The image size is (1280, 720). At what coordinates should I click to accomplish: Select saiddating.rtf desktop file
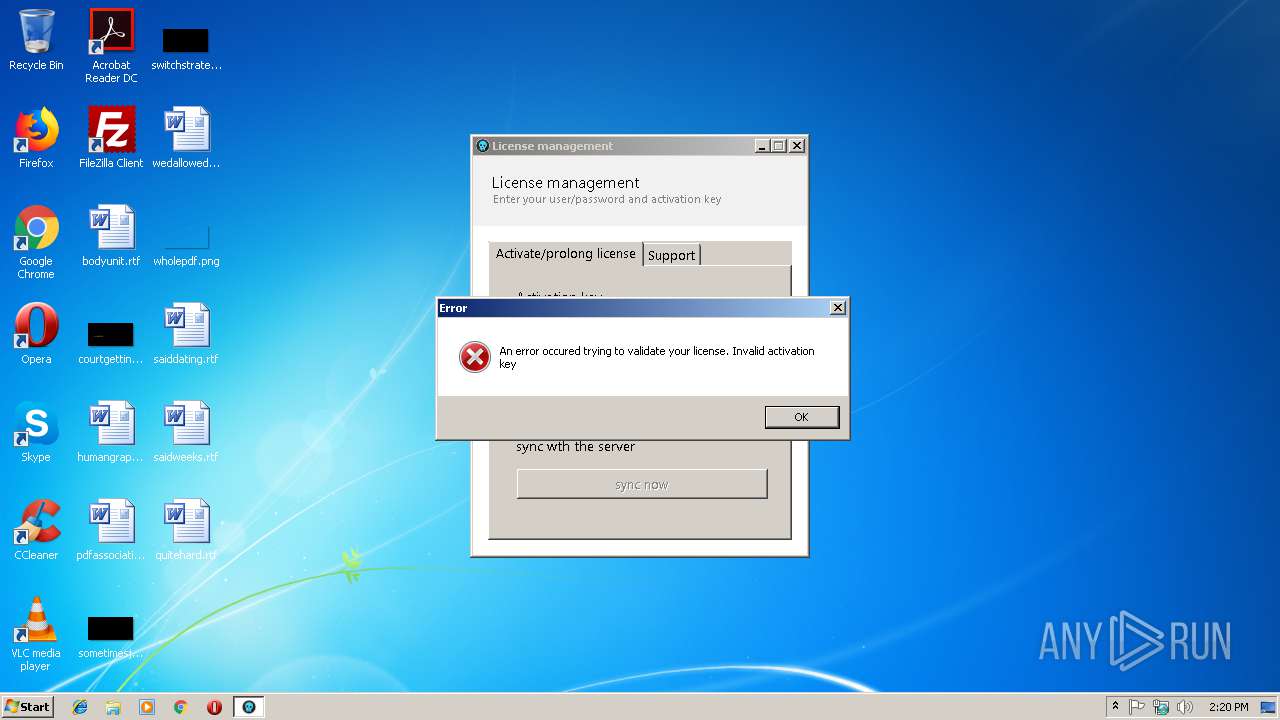click(186, 334)
